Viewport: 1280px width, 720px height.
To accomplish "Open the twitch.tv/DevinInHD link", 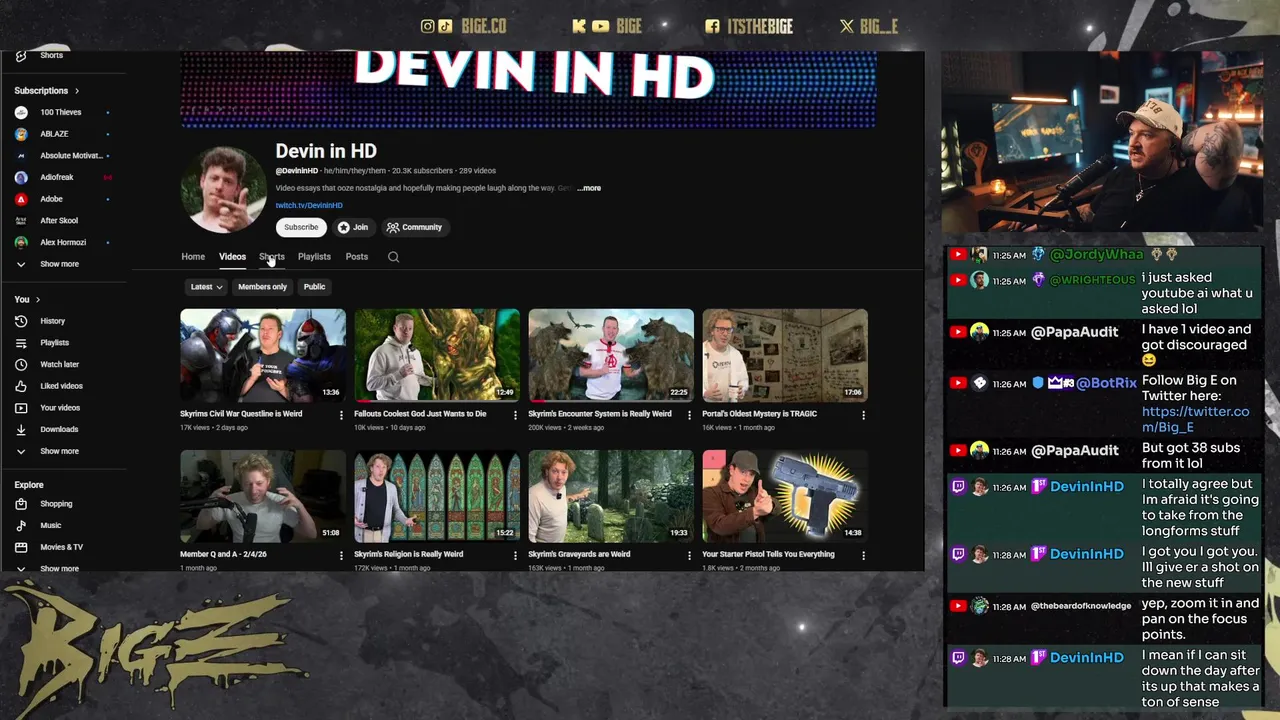I will [x=309, y=206].
